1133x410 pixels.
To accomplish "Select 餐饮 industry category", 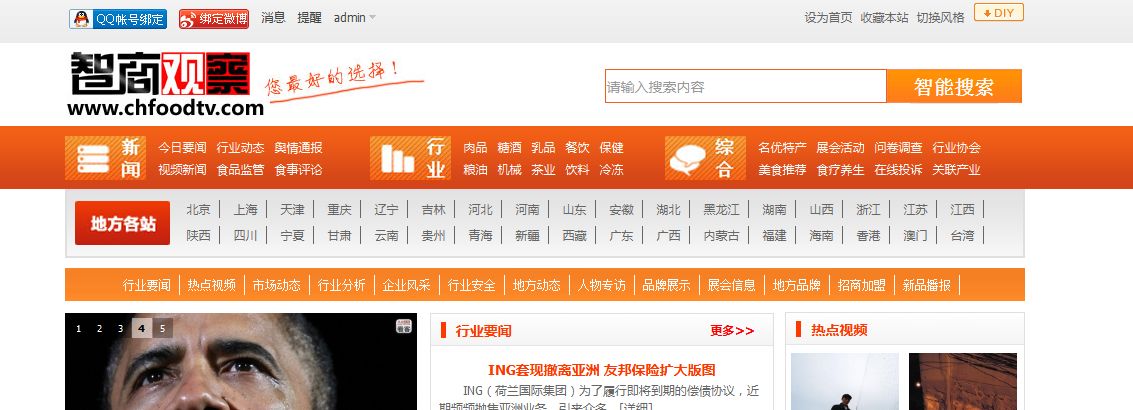I will tap(577, 148).
